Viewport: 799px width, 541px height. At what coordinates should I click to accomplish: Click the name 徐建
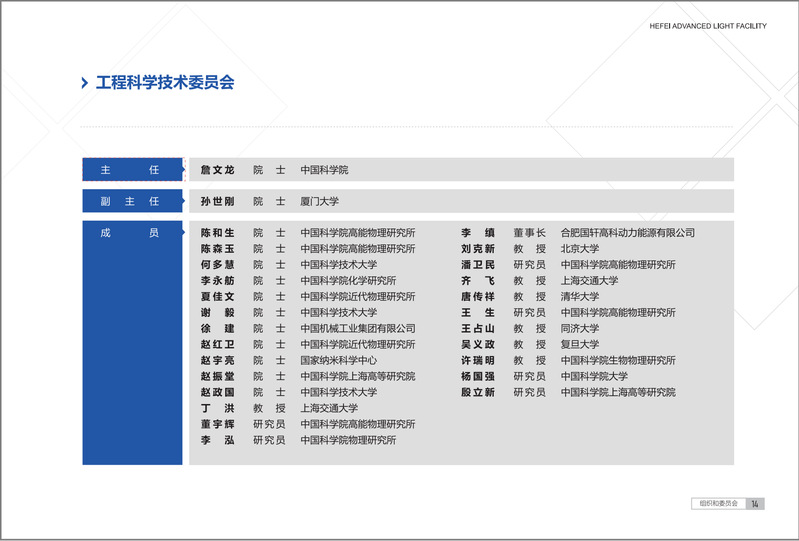(x=218, y=329)
